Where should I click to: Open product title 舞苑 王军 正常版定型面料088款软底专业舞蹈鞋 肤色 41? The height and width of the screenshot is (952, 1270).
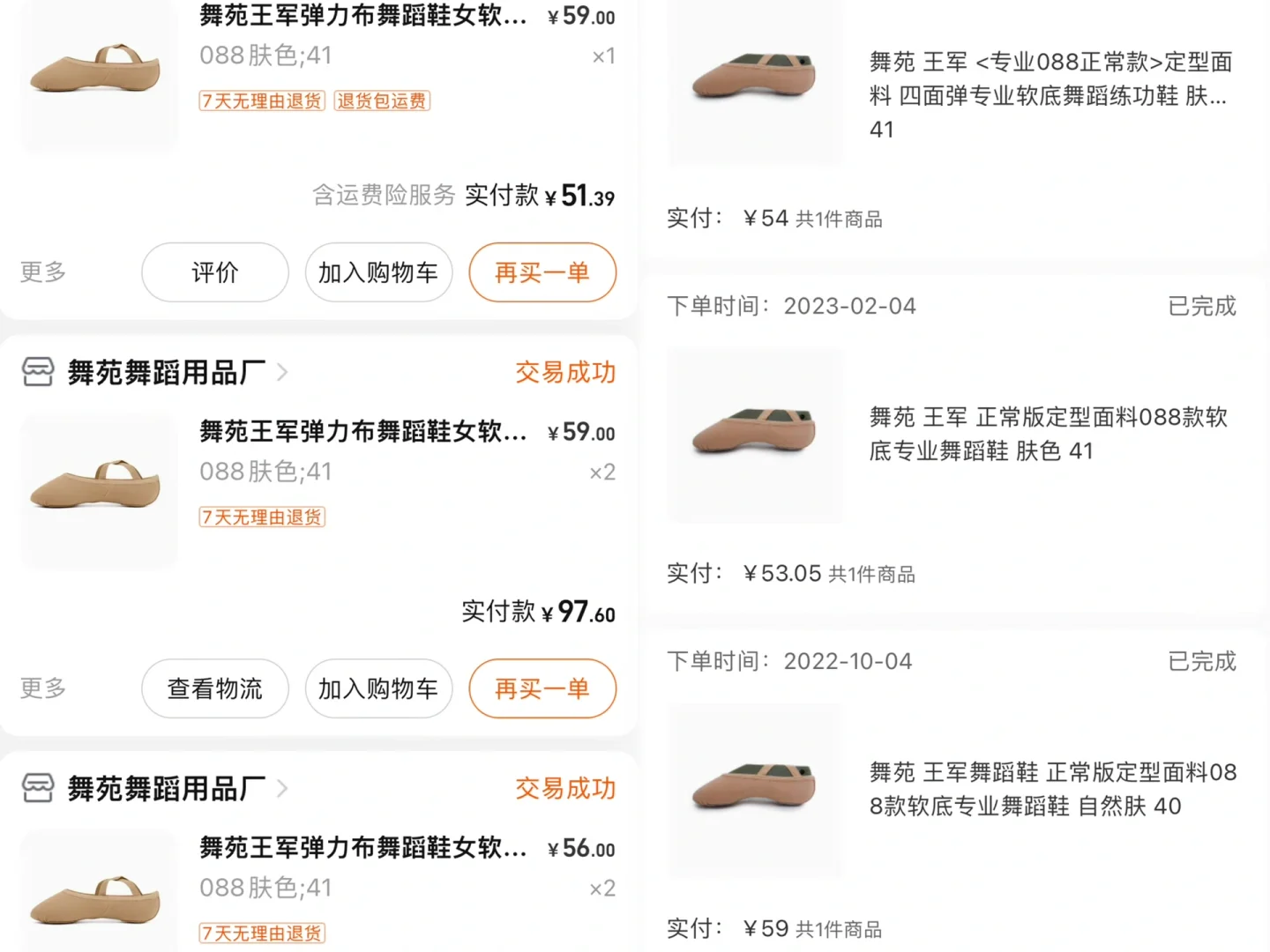tap(1049, 434)
